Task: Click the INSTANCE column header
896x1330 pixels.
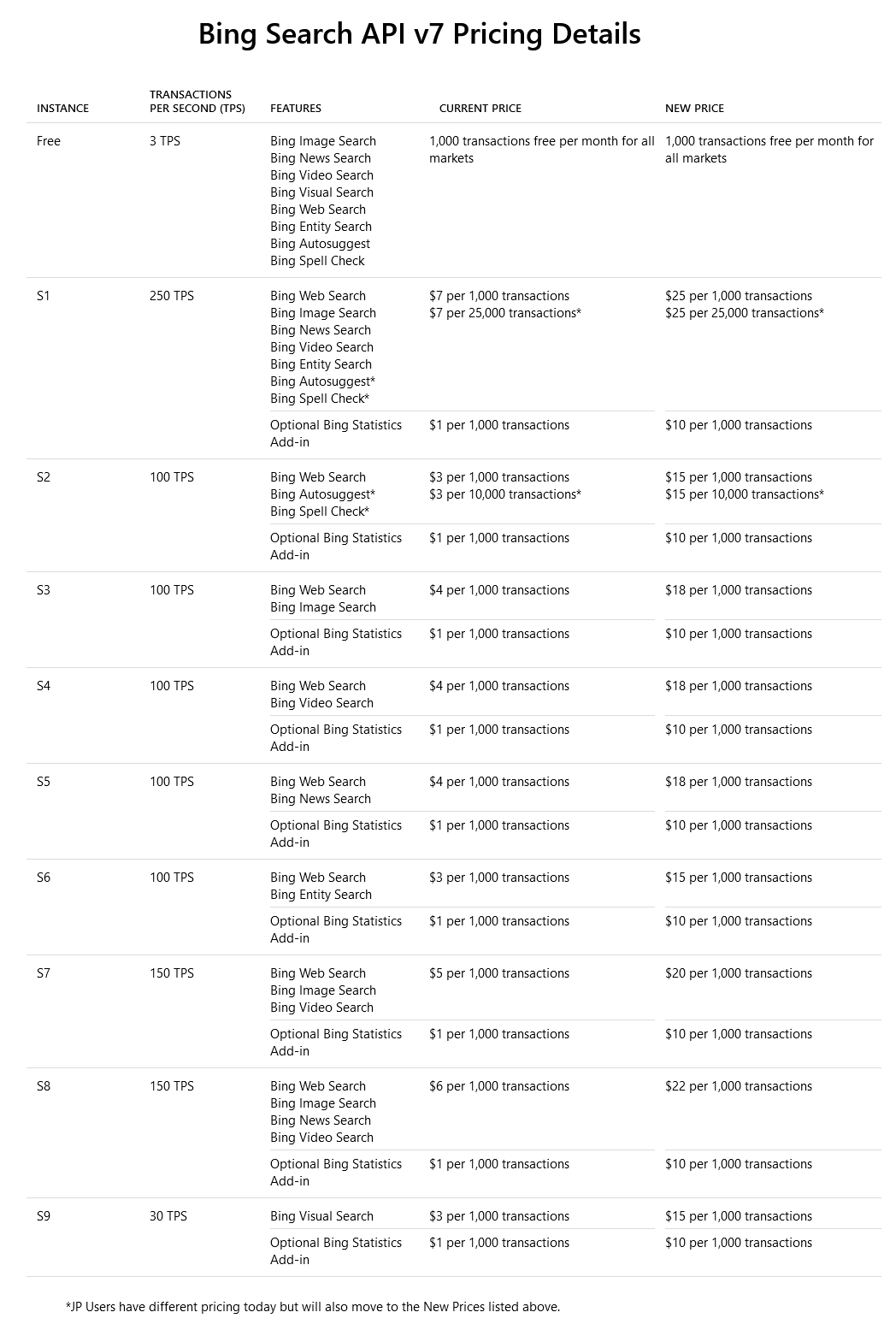Action: point(62,109)
